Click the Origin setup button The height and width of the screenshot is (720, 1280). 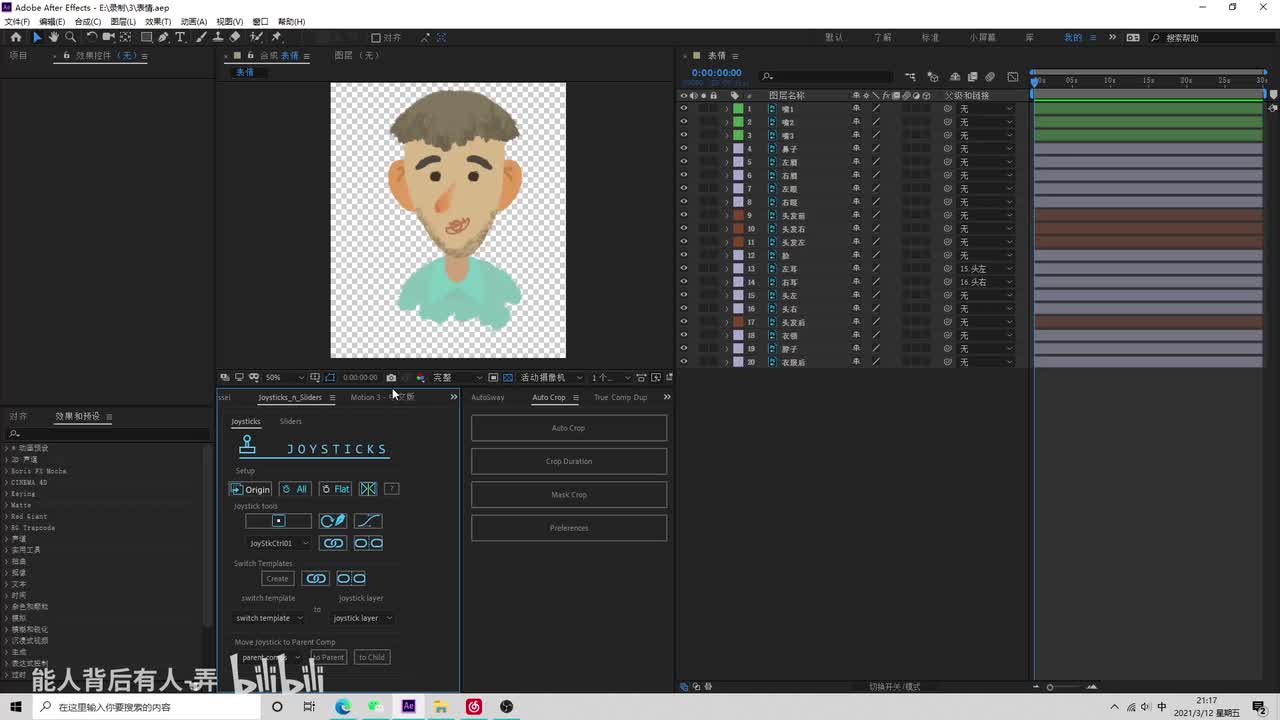pos(250,489)
